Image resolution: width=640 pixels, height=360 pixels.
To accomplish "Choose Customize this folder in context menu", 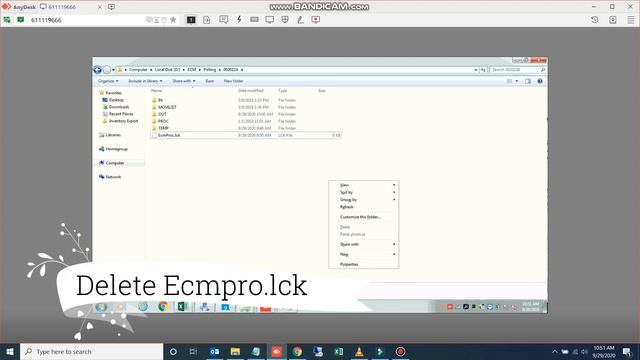I will coord(363,217).
